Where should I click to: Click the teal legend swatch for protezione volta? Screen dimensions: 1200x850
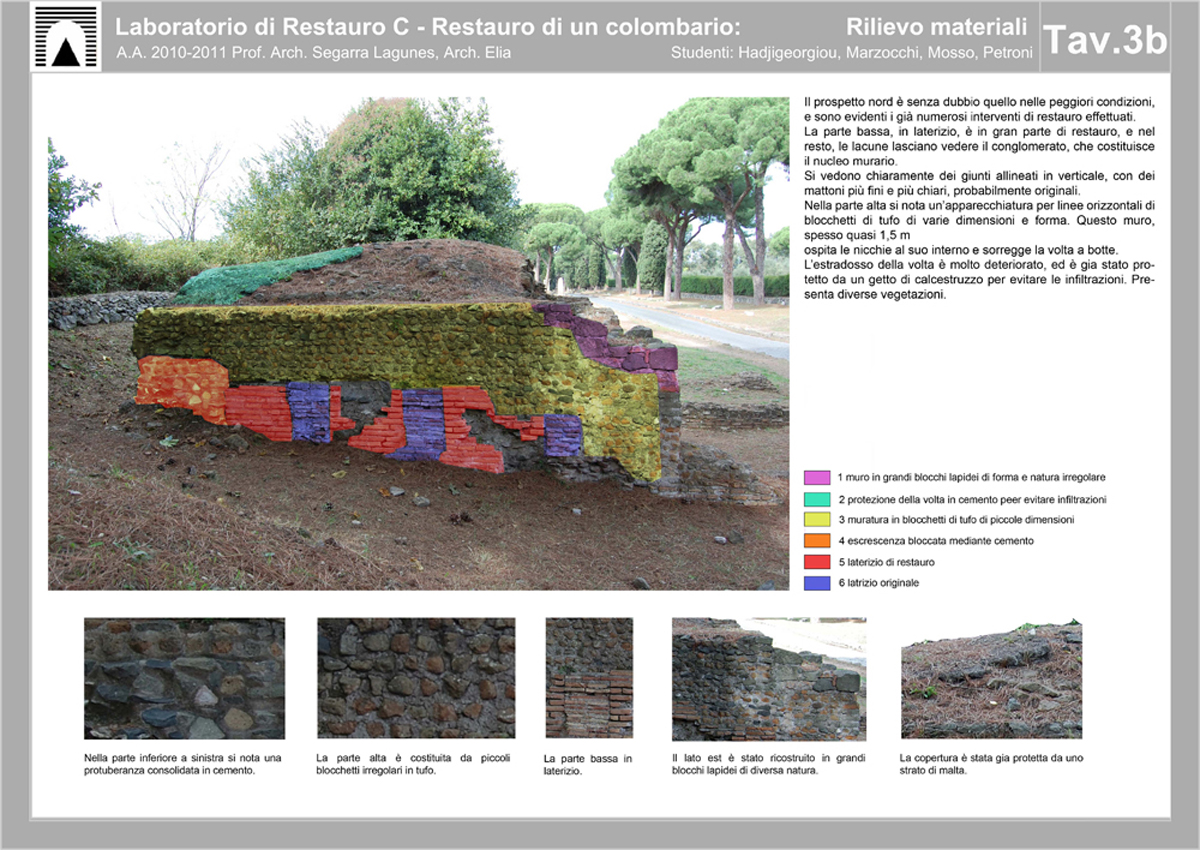click(x=817, y=499)
